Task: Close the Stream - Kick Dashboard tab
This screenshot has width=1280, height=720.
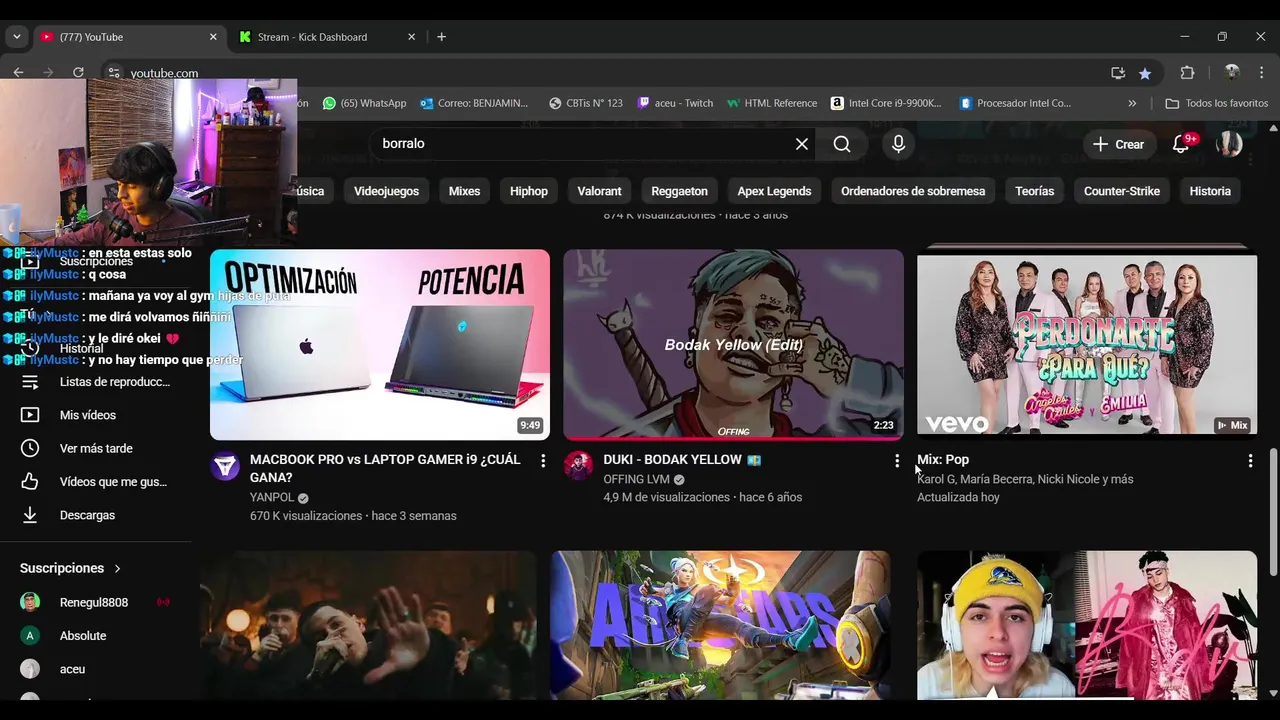Action: pos(411,37)
